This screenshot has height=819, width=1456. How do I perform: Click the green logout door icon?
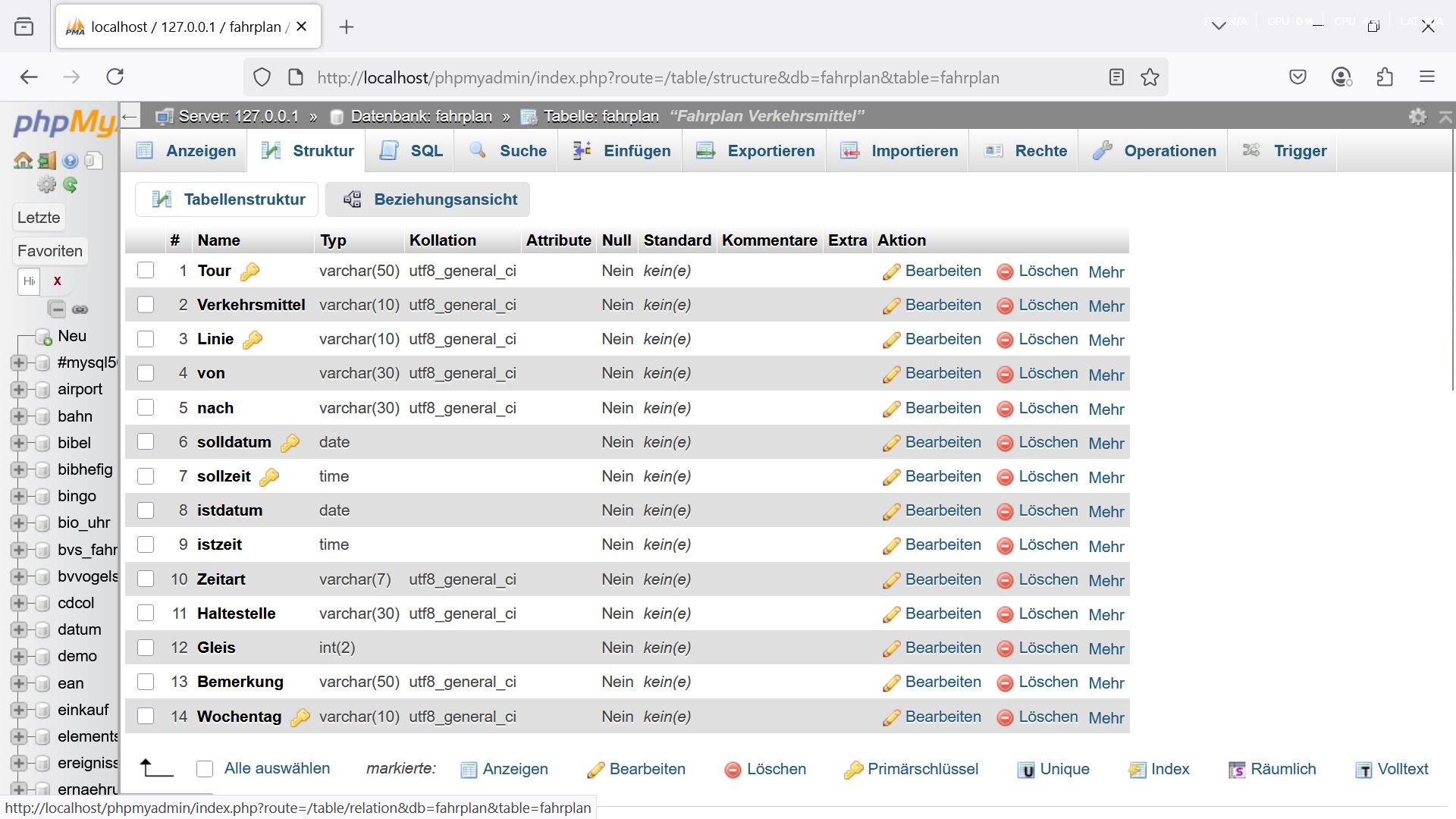click(x=47, y=161)
